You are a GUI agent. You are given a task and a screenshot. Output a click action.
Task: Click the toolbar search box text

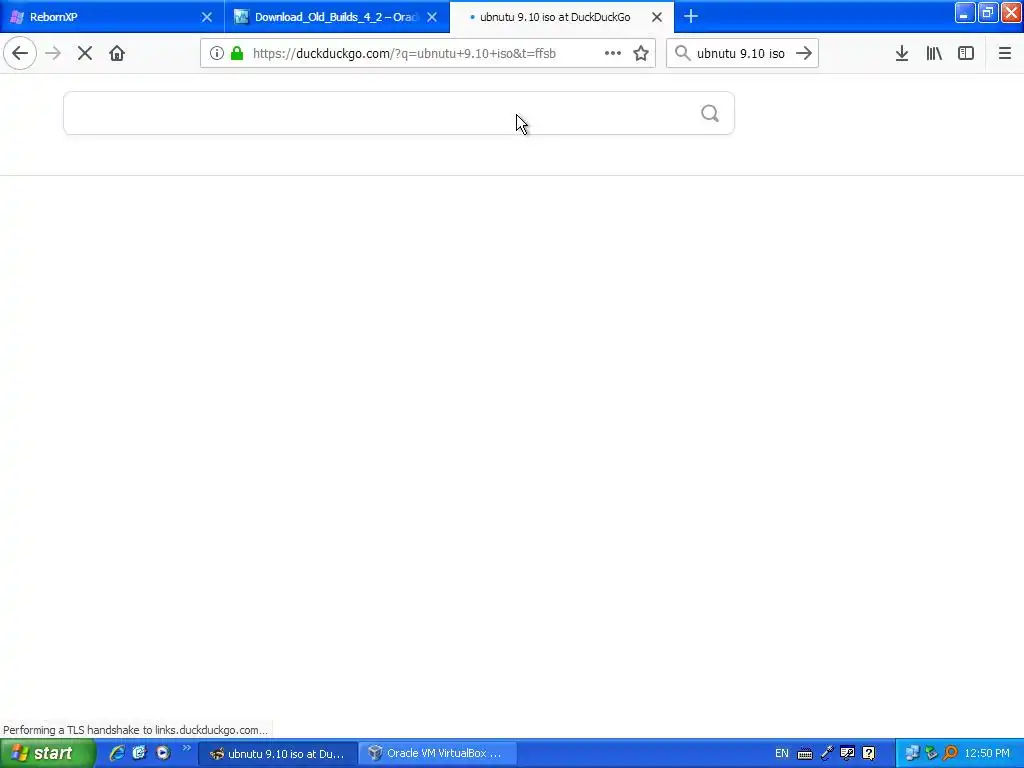741,54
